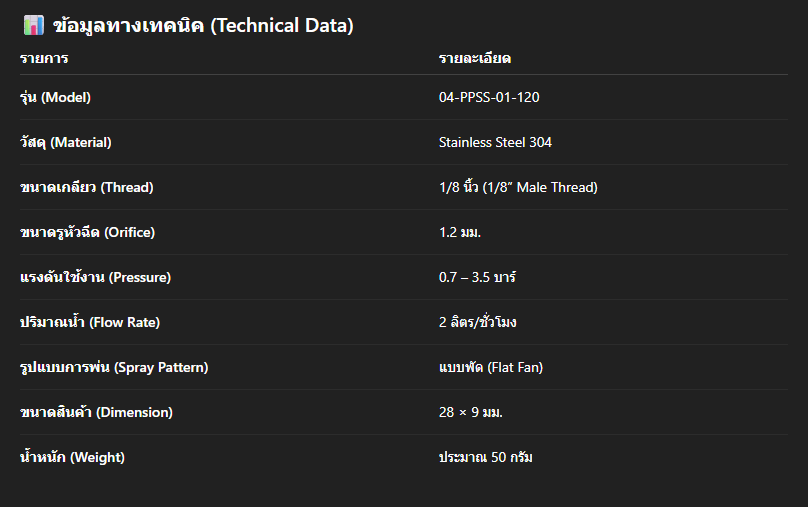This screenshot has width=808, height=507.
Task: Select the Orifice row label
Action: [88, 232]
